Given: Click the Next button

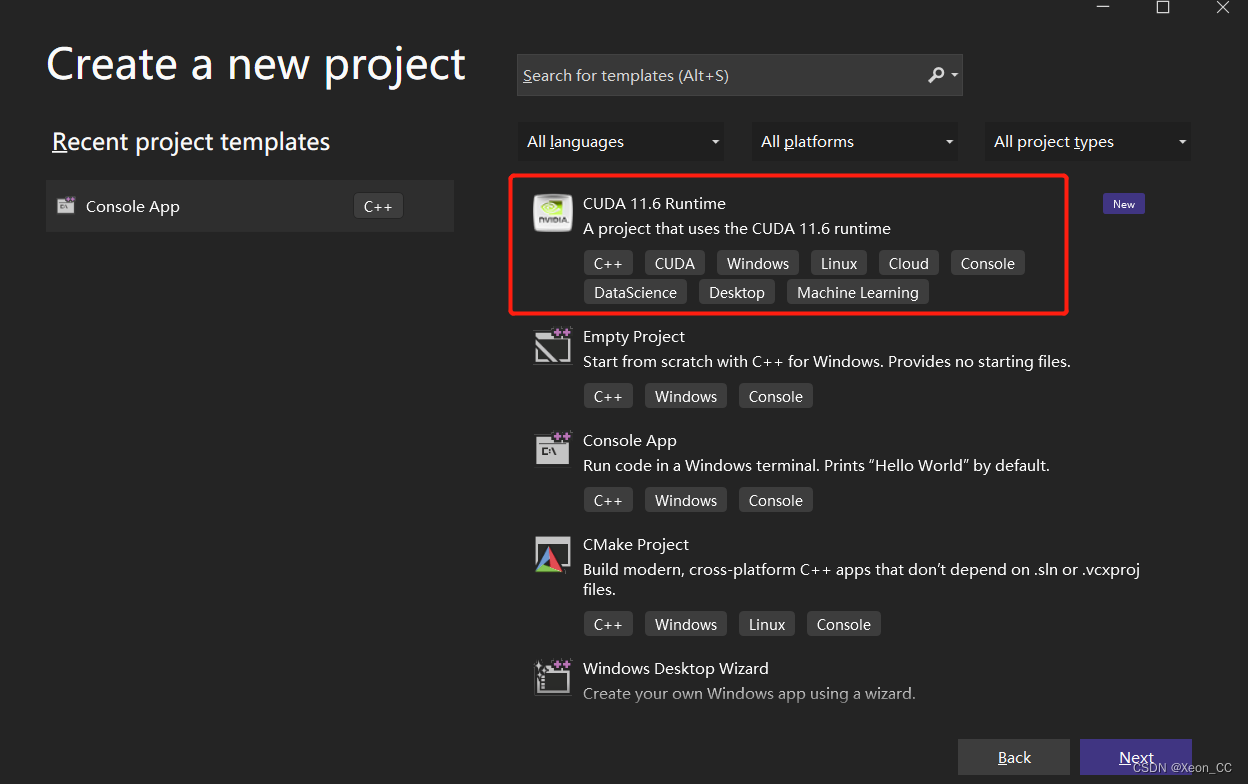Looking at the screenshot, I should (1136, 757).
